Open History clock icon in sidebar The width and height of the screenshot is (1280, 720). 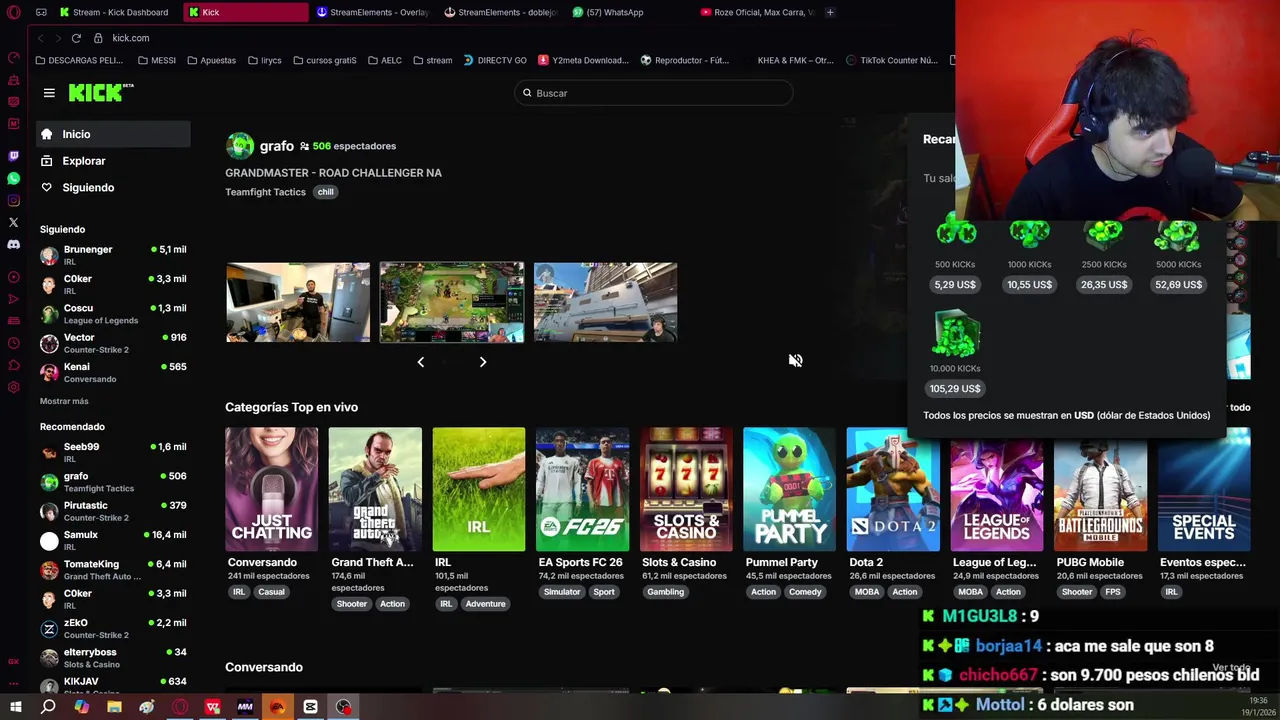pos(13,343)
